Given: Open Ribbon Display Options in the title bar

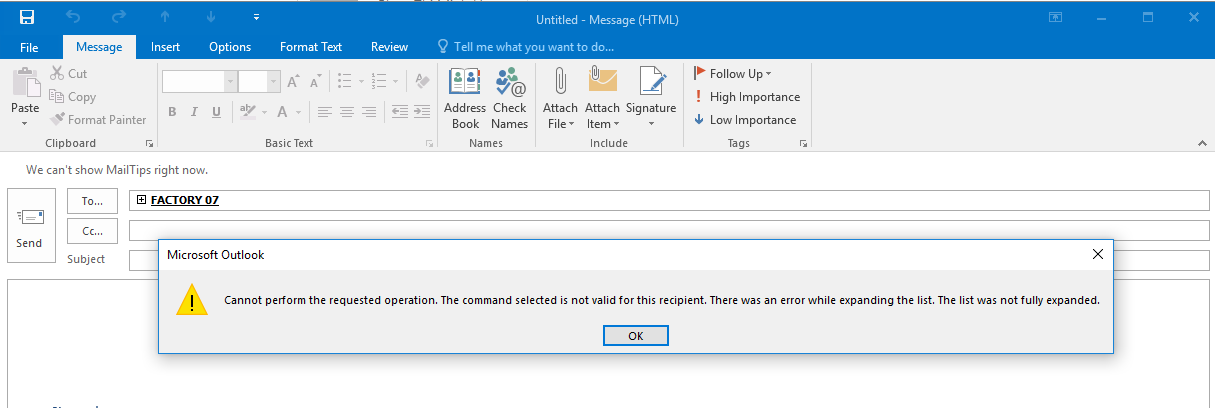Looking at the screenshot, I should pyautogui.click(x=1055, y=17).
